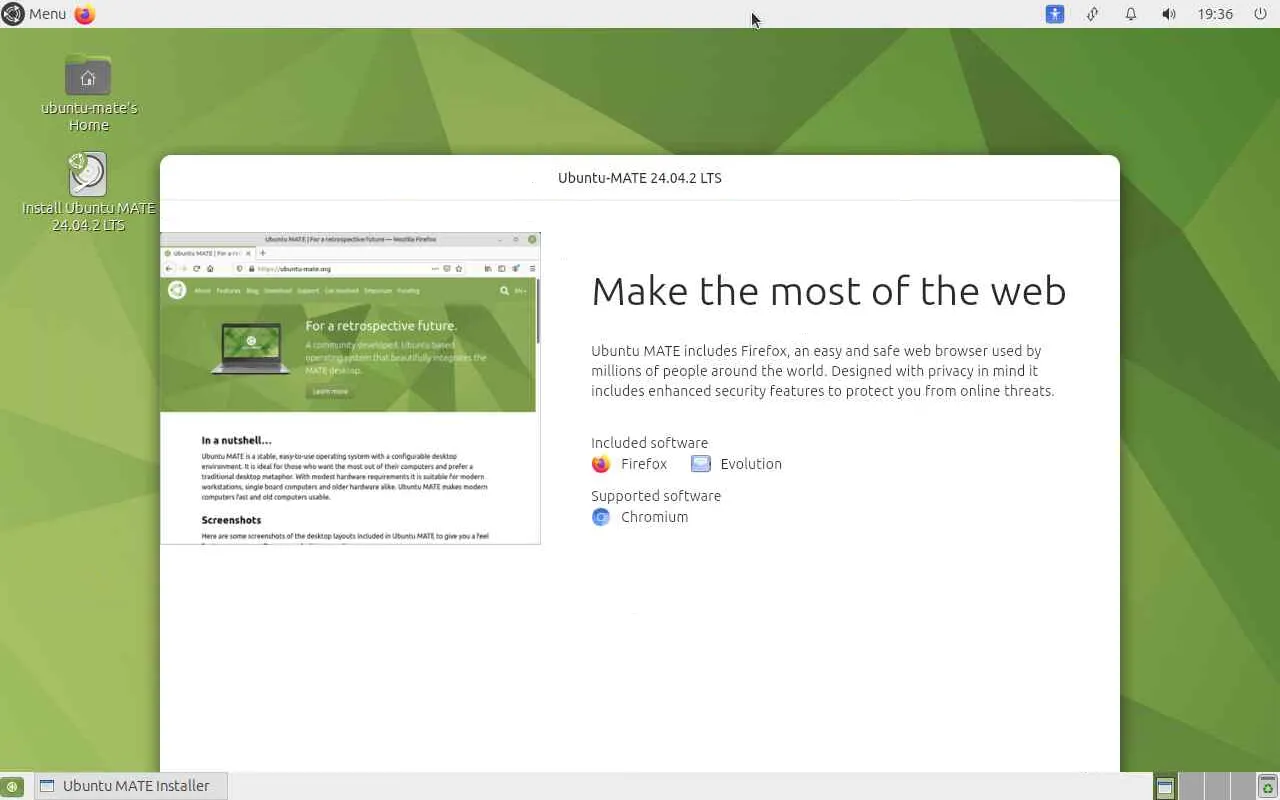The image size is (1280, 800).
Task: Click the Firefox icon under Included software
Action: coord(601,464)
